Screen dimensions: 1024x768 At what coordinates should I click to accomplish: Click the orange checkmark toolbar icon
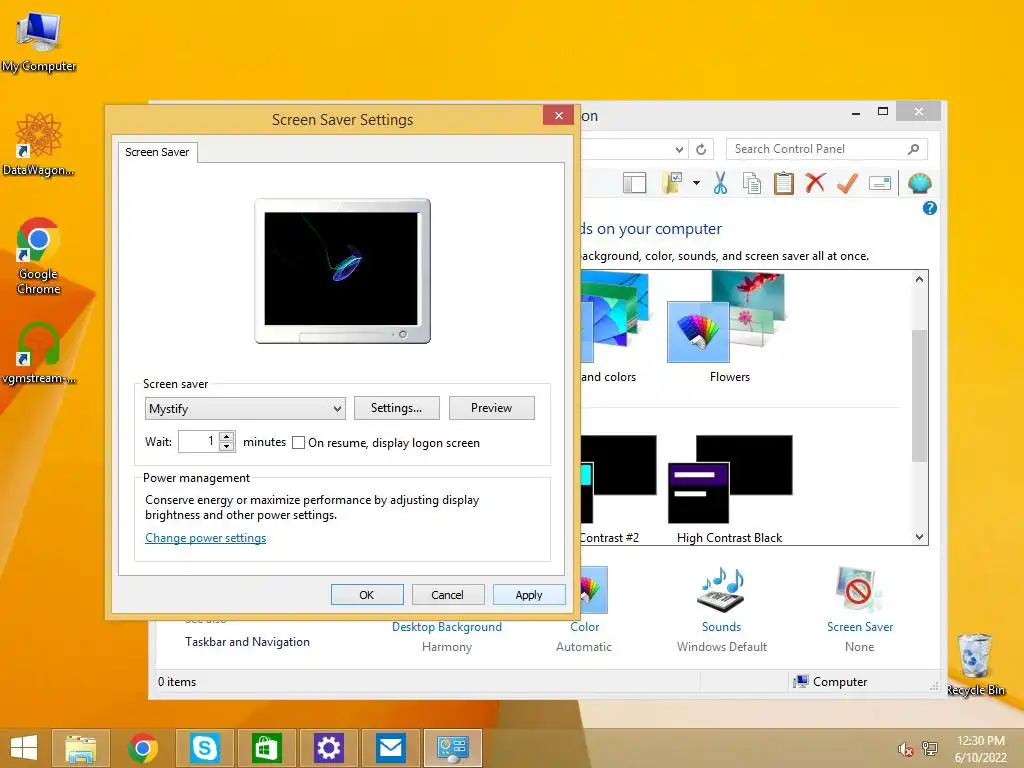point(847,183)
